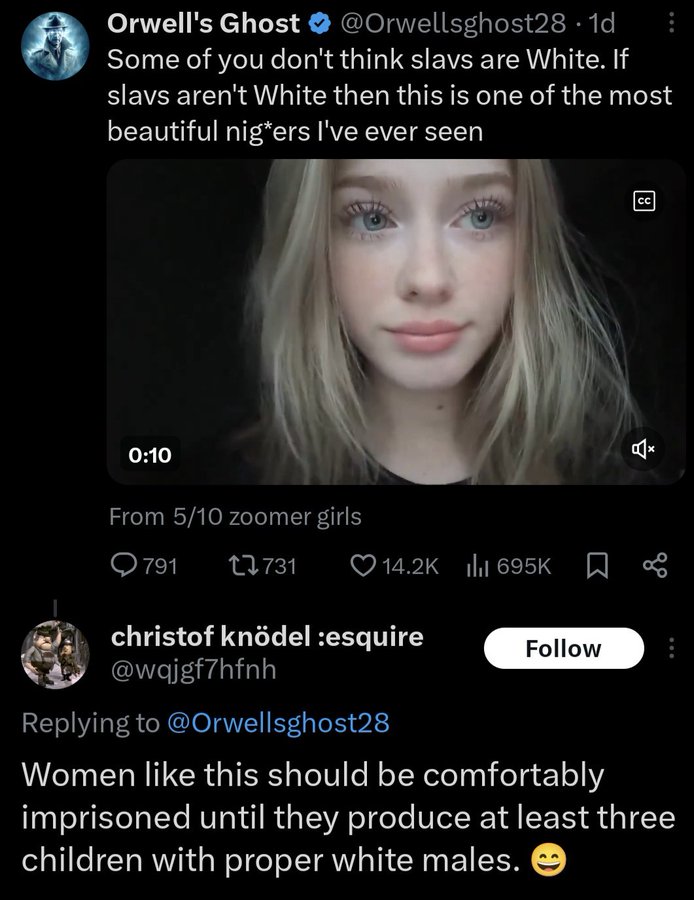Toggle closed captions on the video
The height and width of the screenshot is (900, 694).
click(x=645, y=201)
